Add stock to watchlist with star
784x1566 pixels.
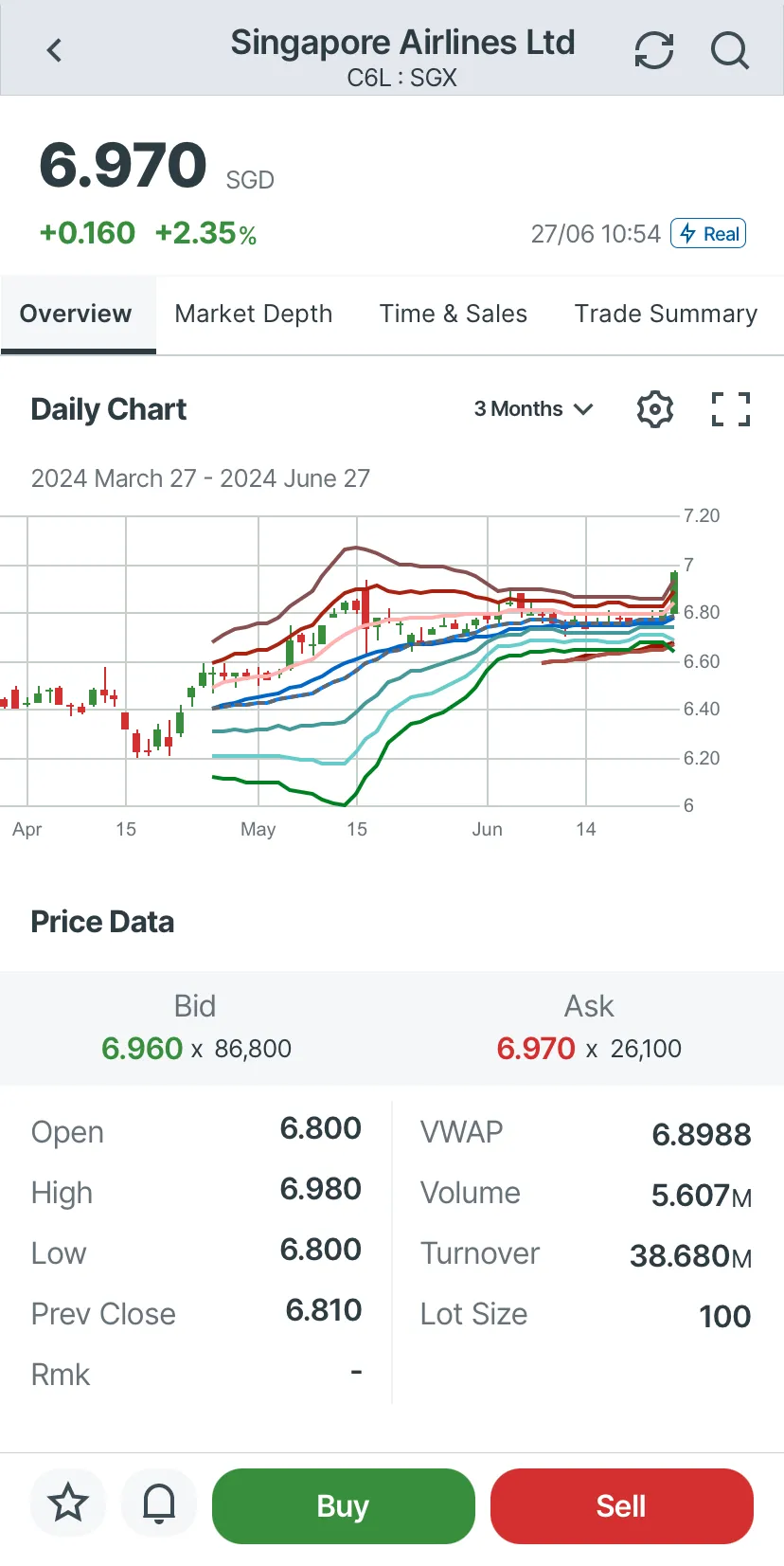pyautogui.click(x=68, y=1503)
